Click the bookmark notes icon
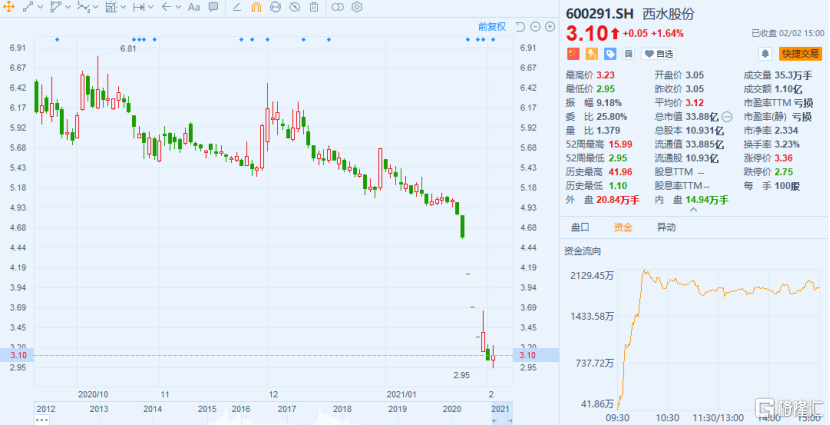Screen dimensions: 830x425 [628, 53]
